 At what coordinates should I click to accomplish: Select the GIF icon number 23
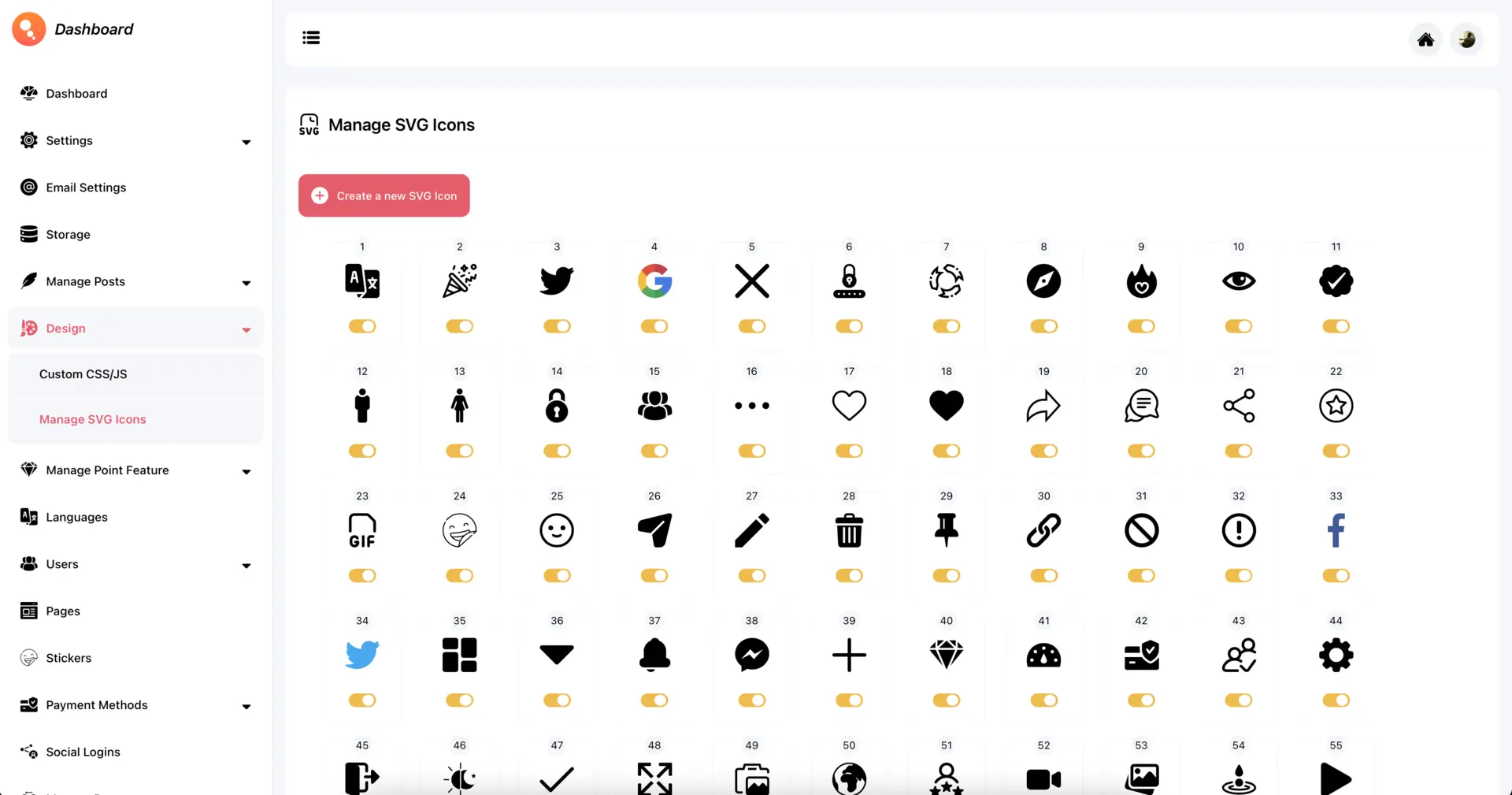[362, 529]
